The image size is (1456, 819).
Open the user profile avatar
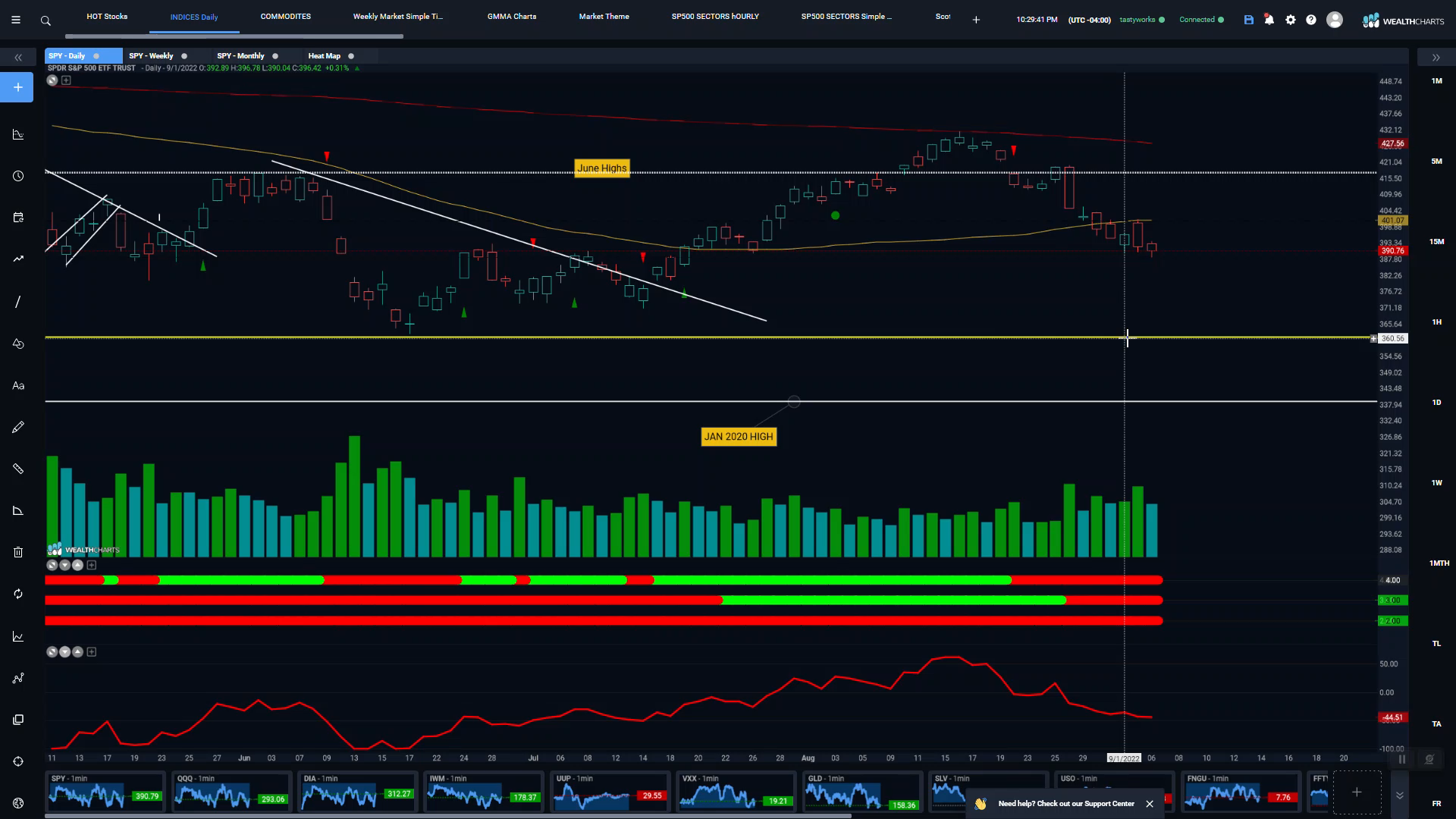[x=1334, y=20]
